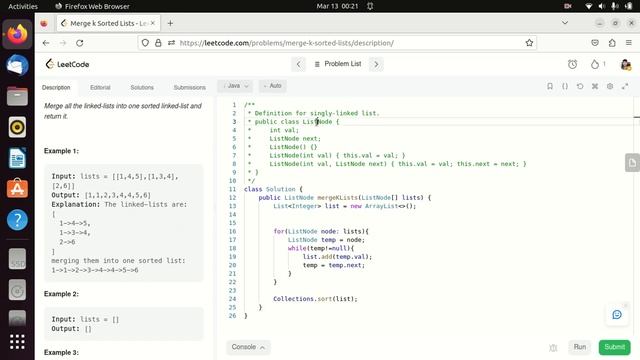
Task: Open list all tabs dropdown
Action: coord(565,23)
